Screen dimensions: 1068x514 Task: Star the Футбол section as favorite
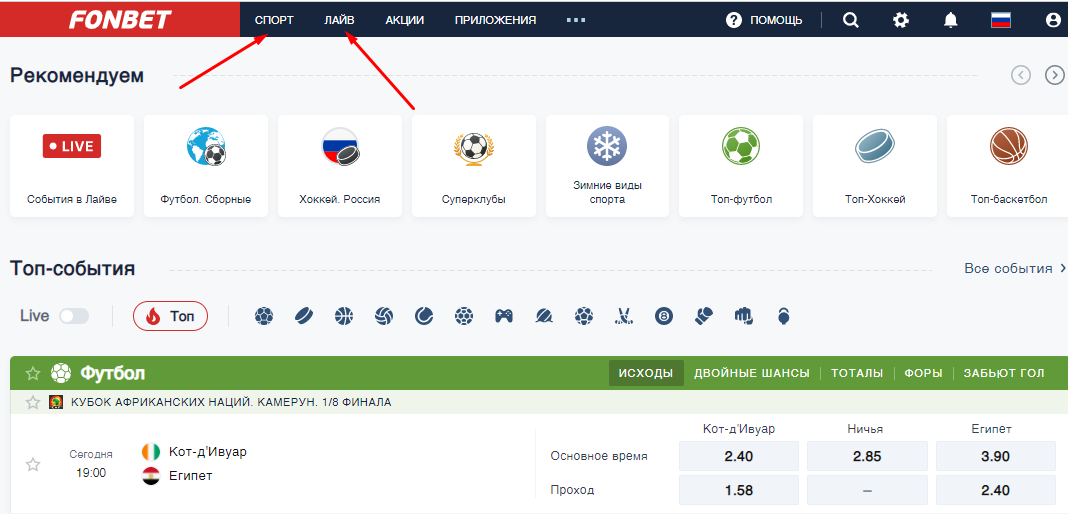(33, 374)
